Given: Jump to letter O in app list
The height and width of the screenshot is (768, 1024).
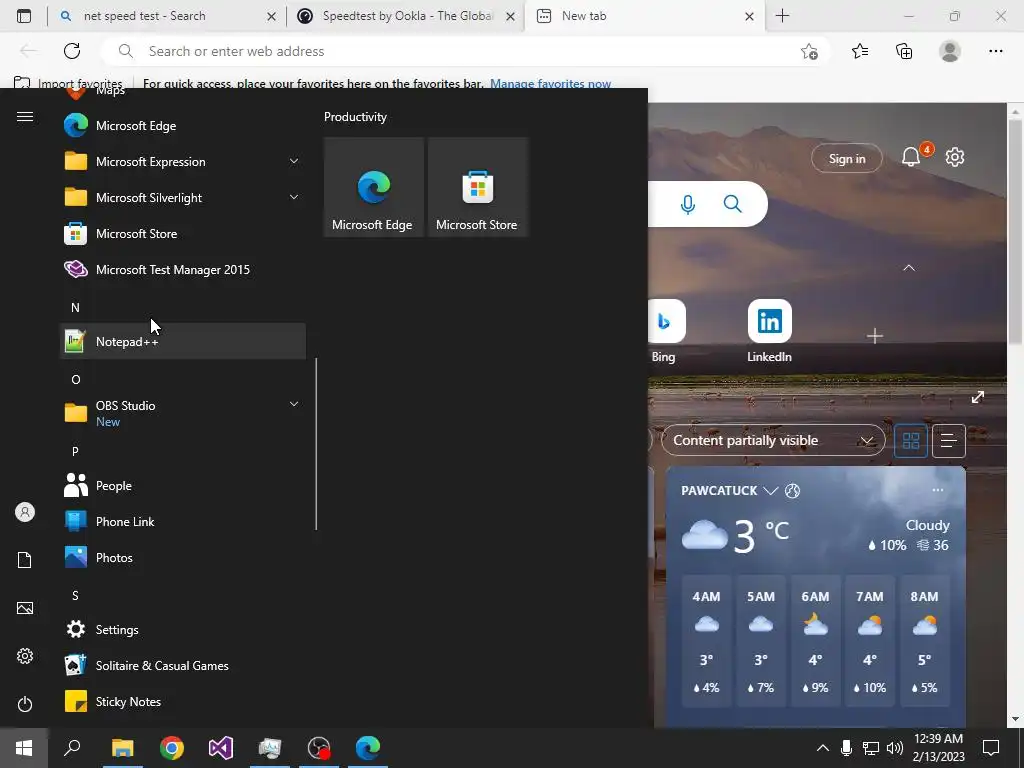Looking at the screenshot, I should click(x=75, y=379).
